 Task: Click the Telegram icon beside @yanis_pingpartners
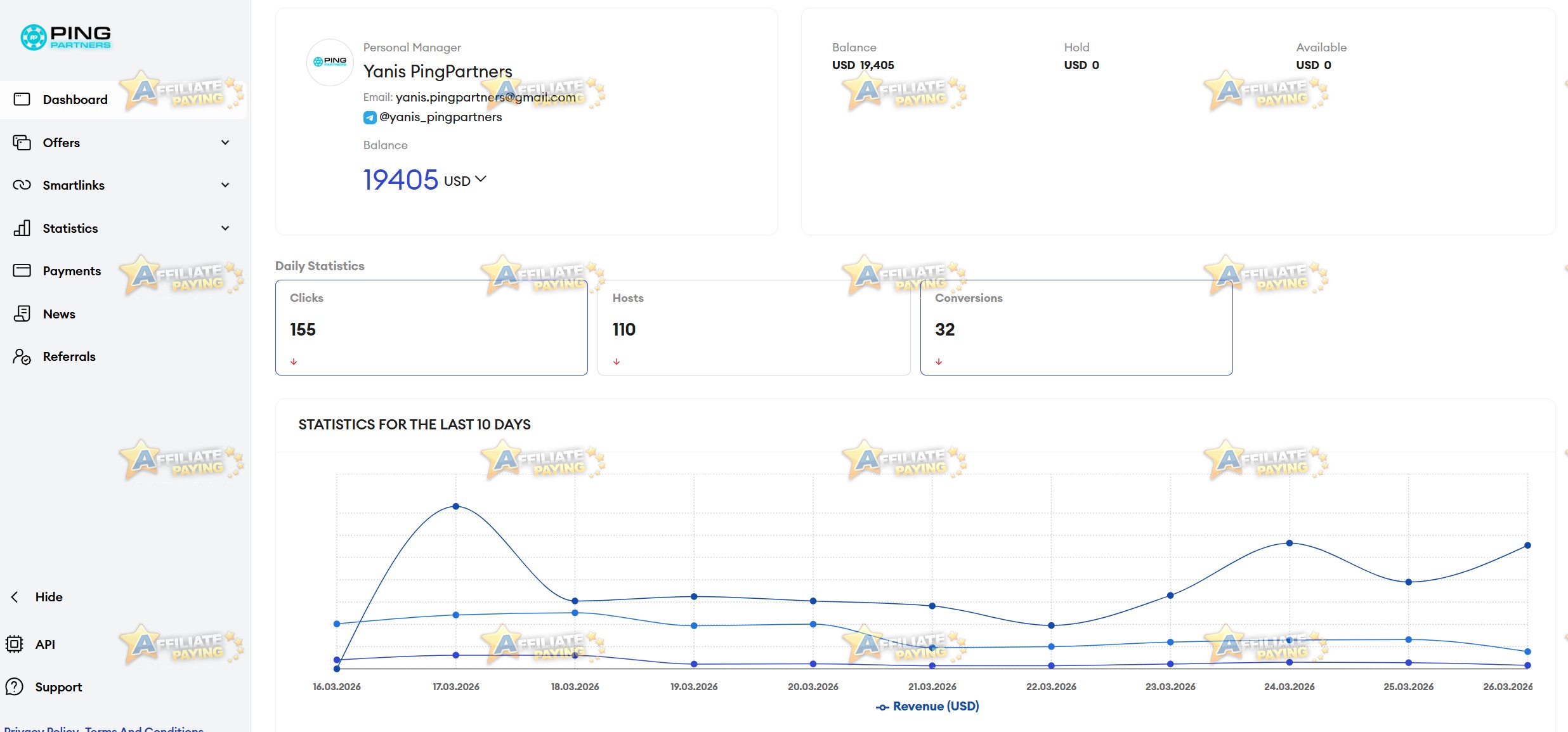click(x=370, y=117)
